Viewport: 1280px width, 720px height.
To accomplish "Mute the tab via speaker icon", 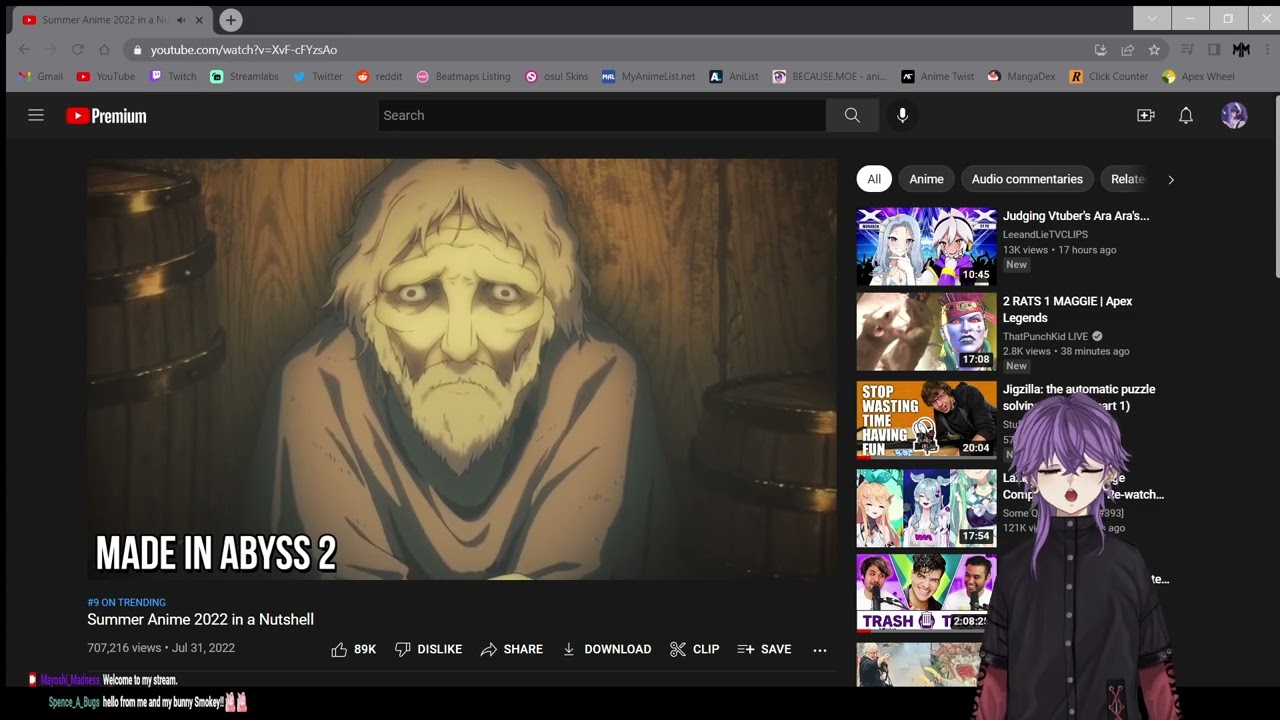I will pos(181,20).
